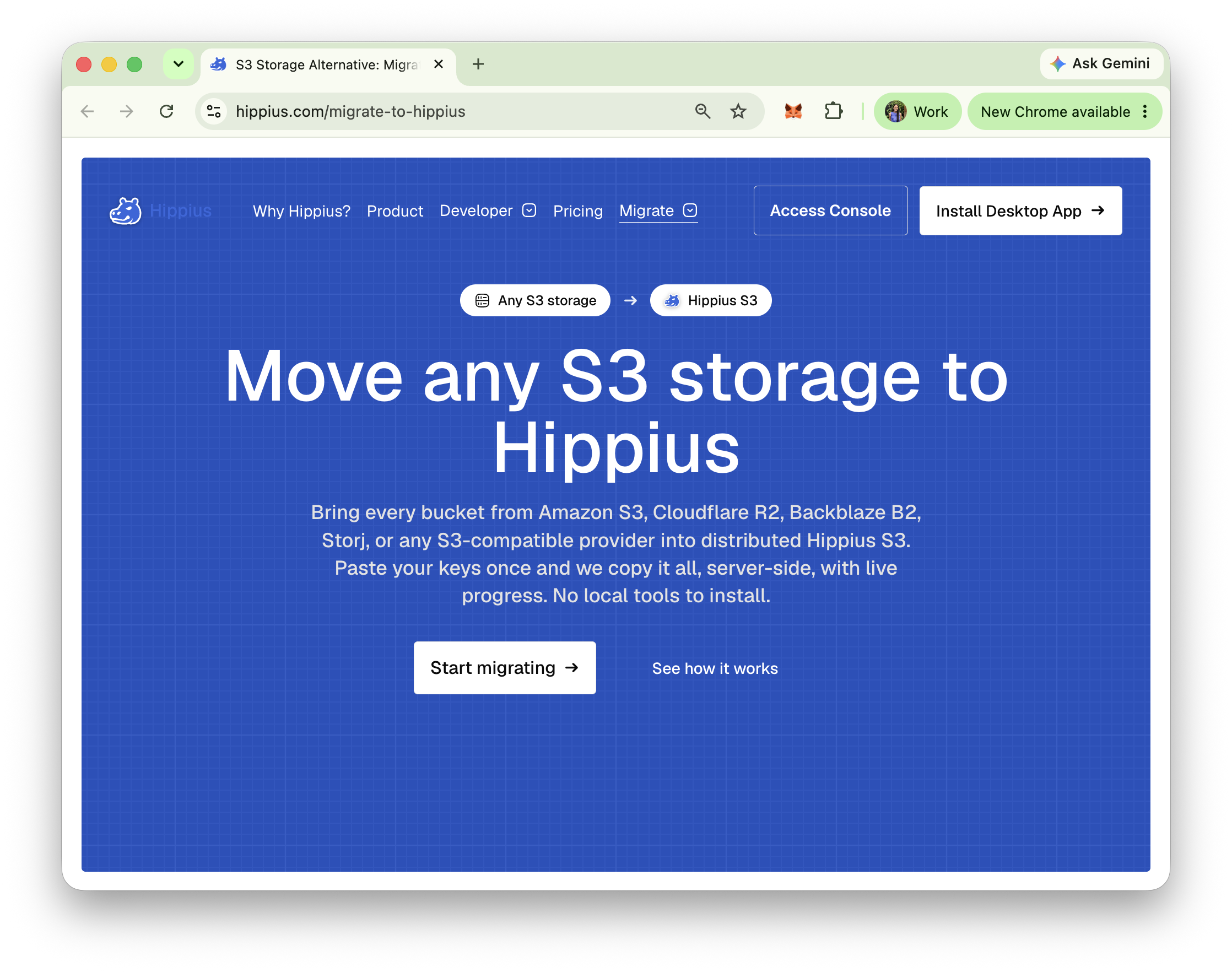Click the arrow in Start migrating button
Screen dimensions: 1232x972
(572, 667)
